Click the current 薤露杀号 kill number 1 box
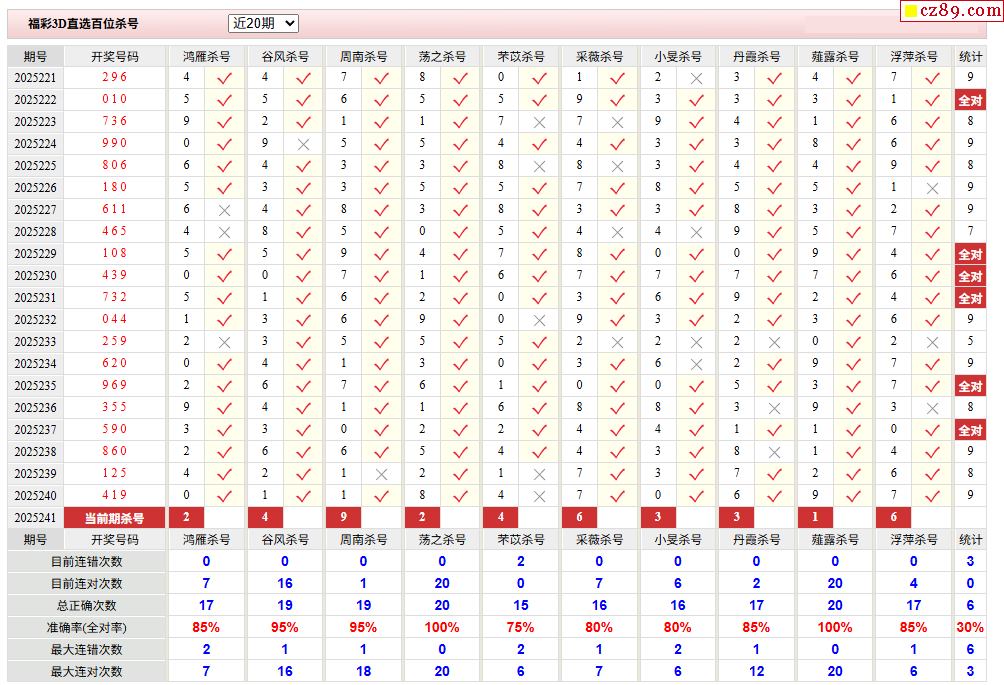The image size is (1004, 685). [x=815, y=517]
